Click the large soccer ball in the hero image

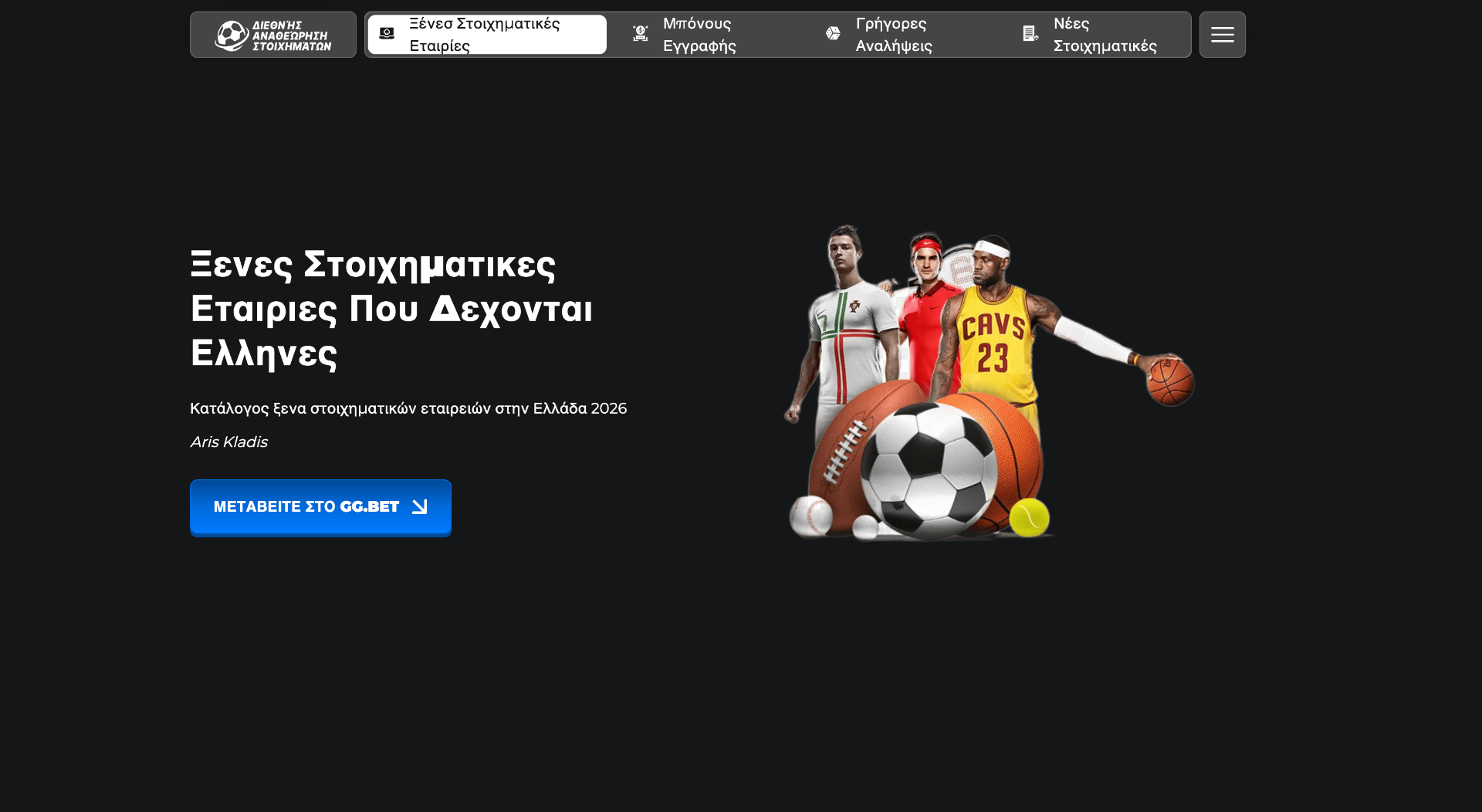[929, 469]
